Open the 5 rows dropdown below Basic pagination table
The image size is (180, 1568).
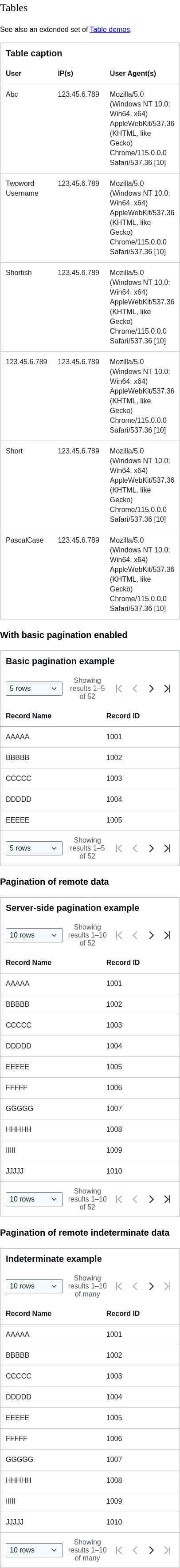point(34,848)
